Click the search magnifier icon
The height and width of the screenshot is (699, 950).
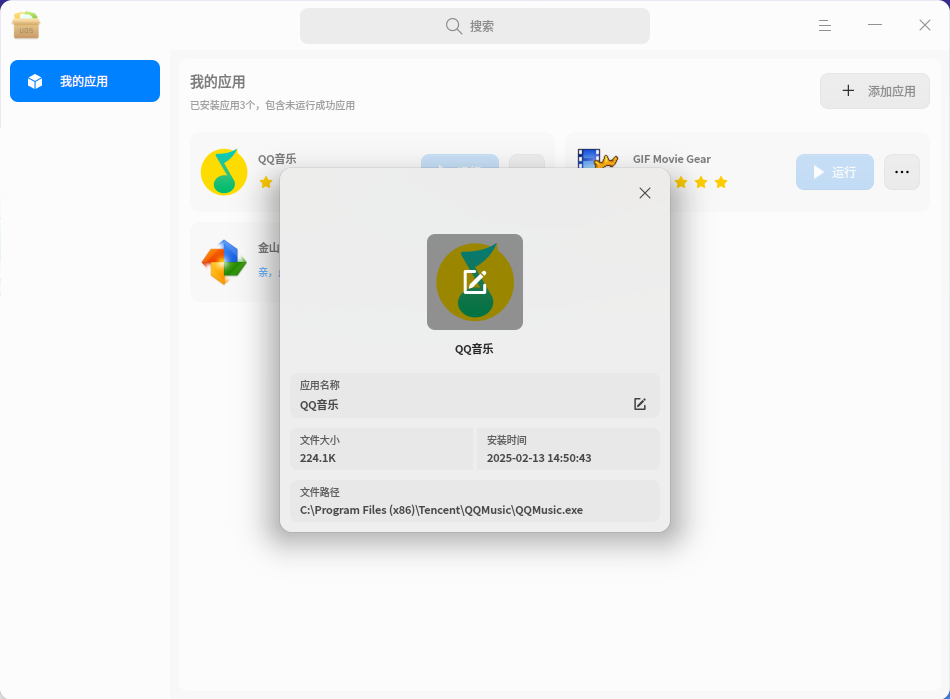454,26
